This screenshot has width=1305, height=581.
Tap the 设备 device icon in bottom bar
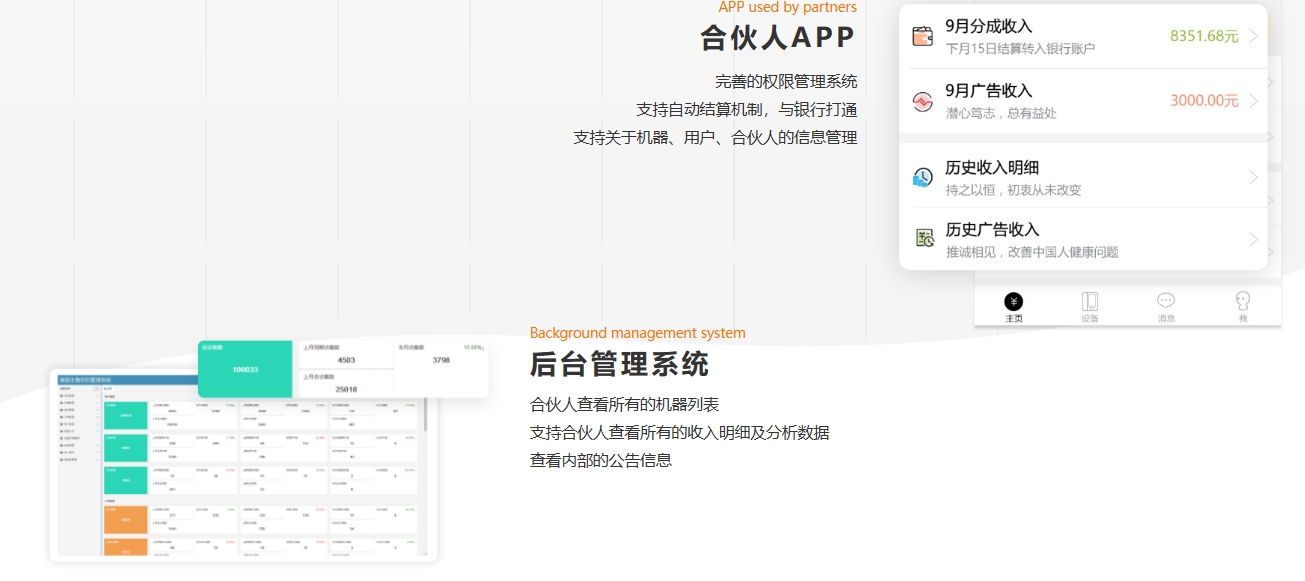1090,301
